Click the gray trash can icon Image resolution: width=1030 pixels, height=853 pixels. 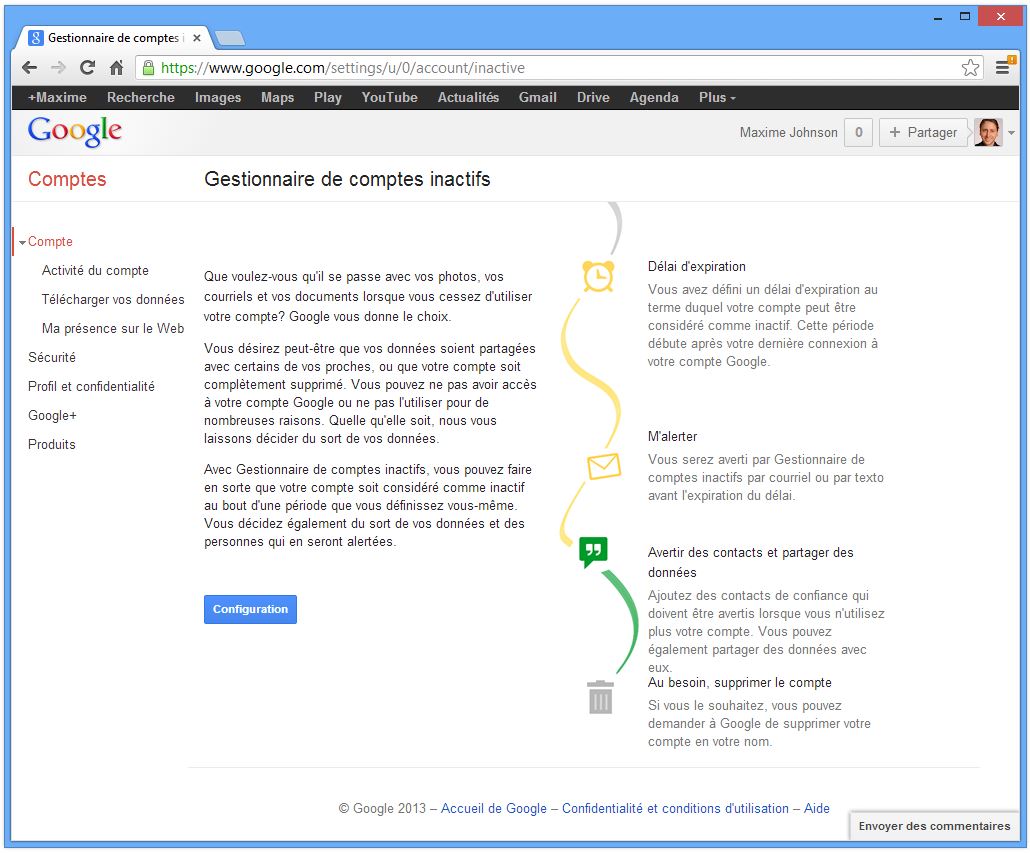(600, 697)
